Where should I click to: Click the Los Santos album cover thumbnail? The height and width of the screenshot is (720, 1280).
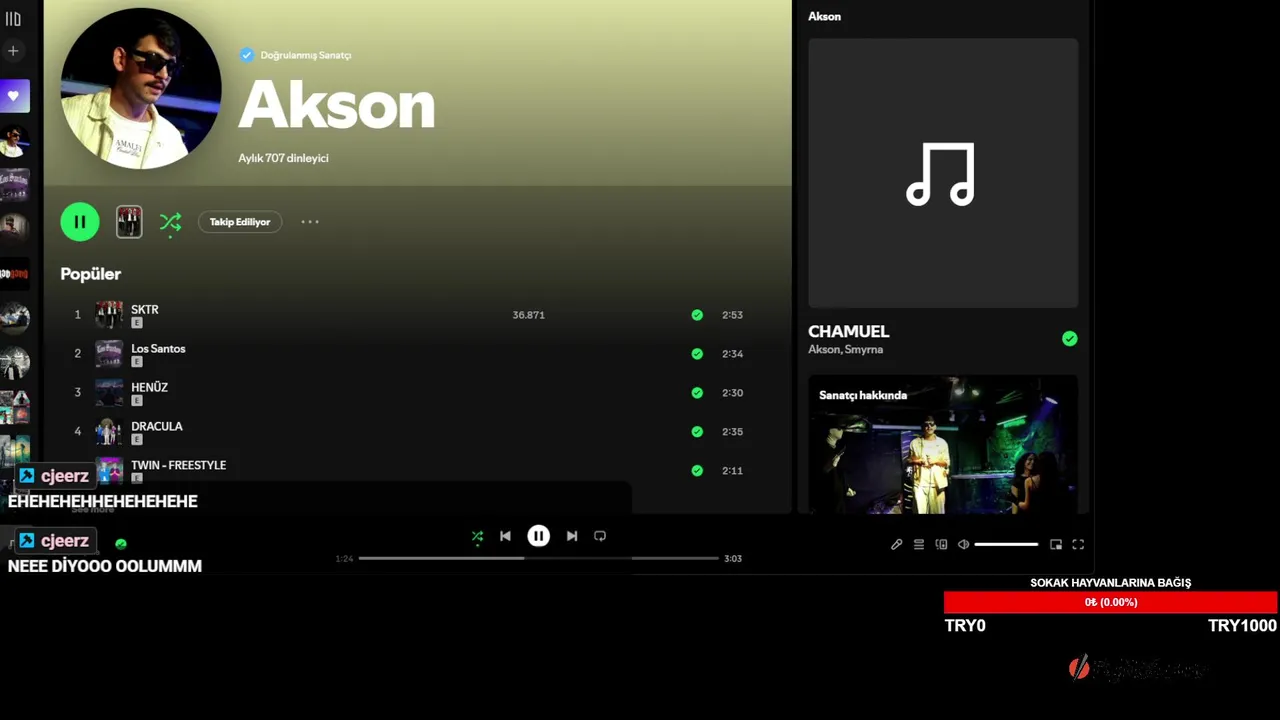[x=109, y=354]
